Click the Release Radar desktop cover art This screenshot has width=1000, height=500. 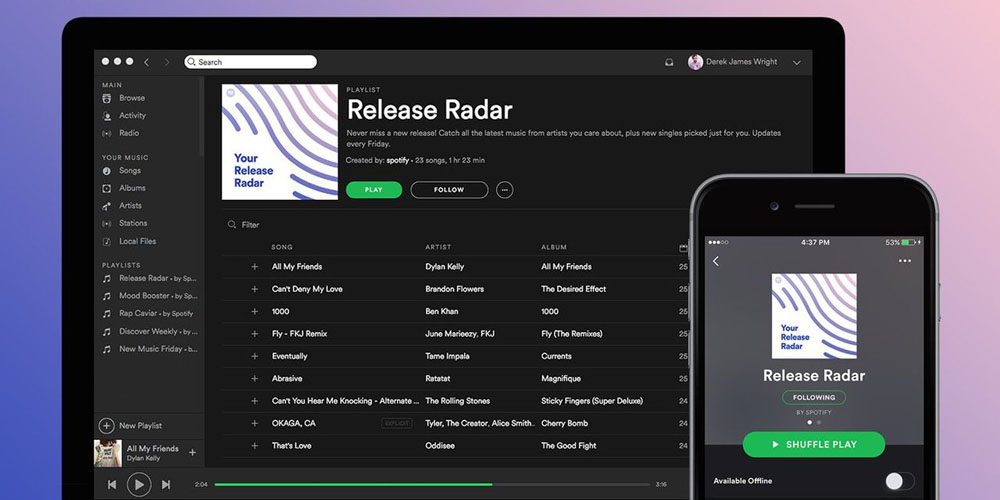pyautogui.click(x=280, y=142)
